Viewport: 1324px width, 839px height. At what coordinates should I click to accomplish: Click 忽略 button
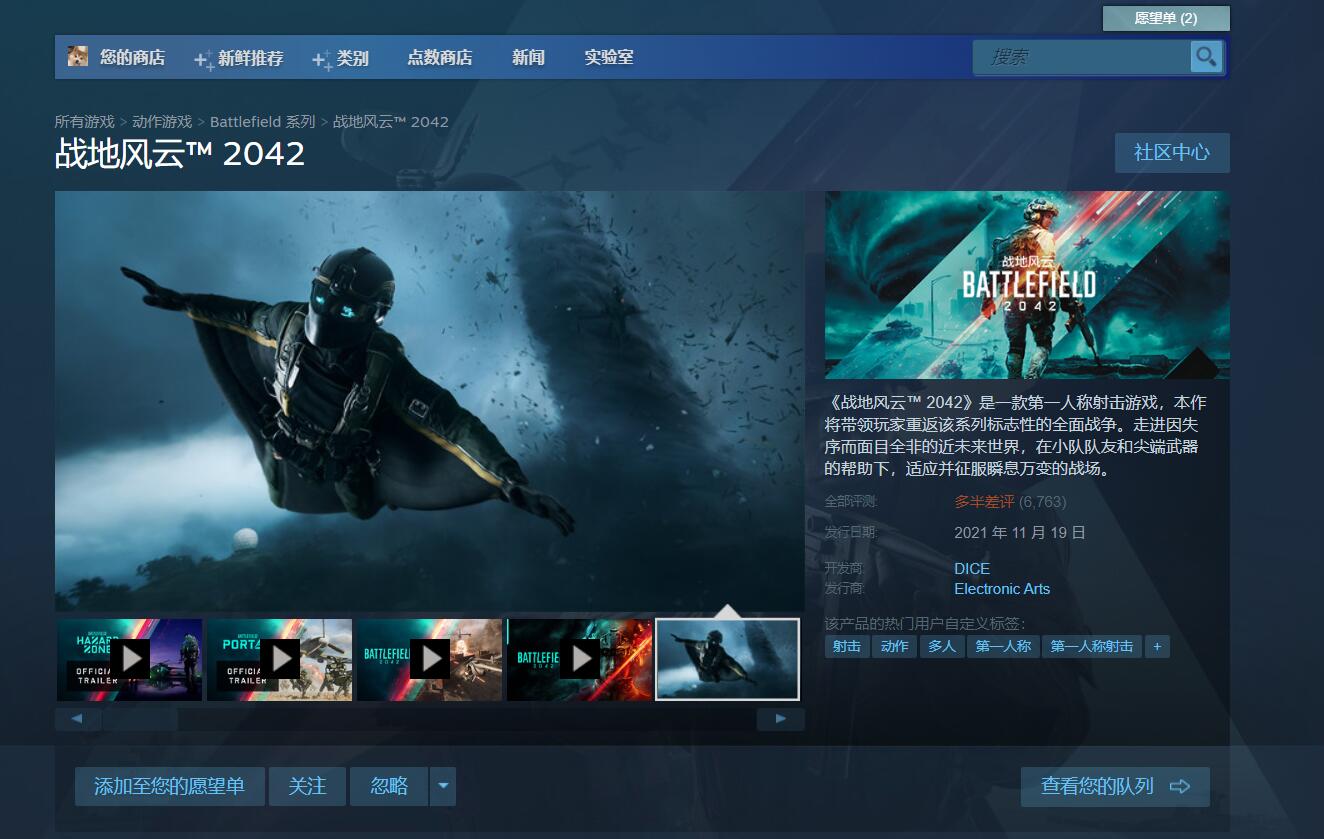coord(389,787)
